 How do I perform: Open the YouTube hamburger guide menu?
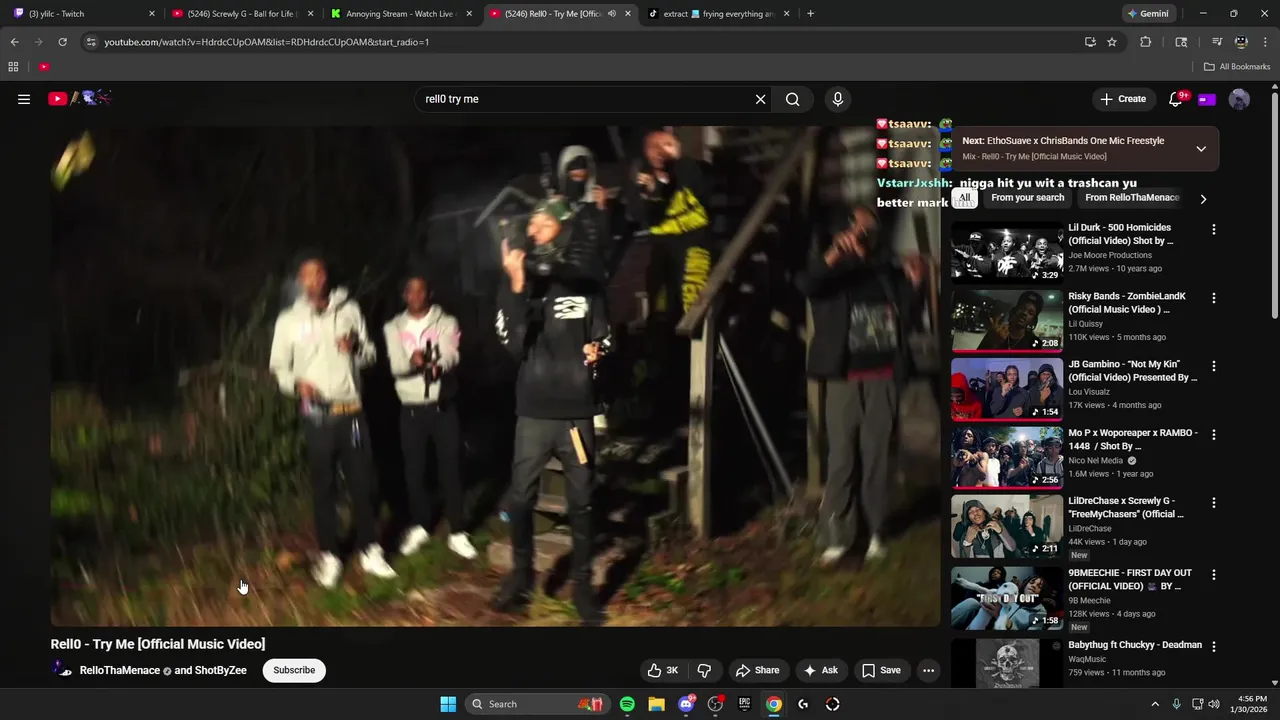[24, 99]
